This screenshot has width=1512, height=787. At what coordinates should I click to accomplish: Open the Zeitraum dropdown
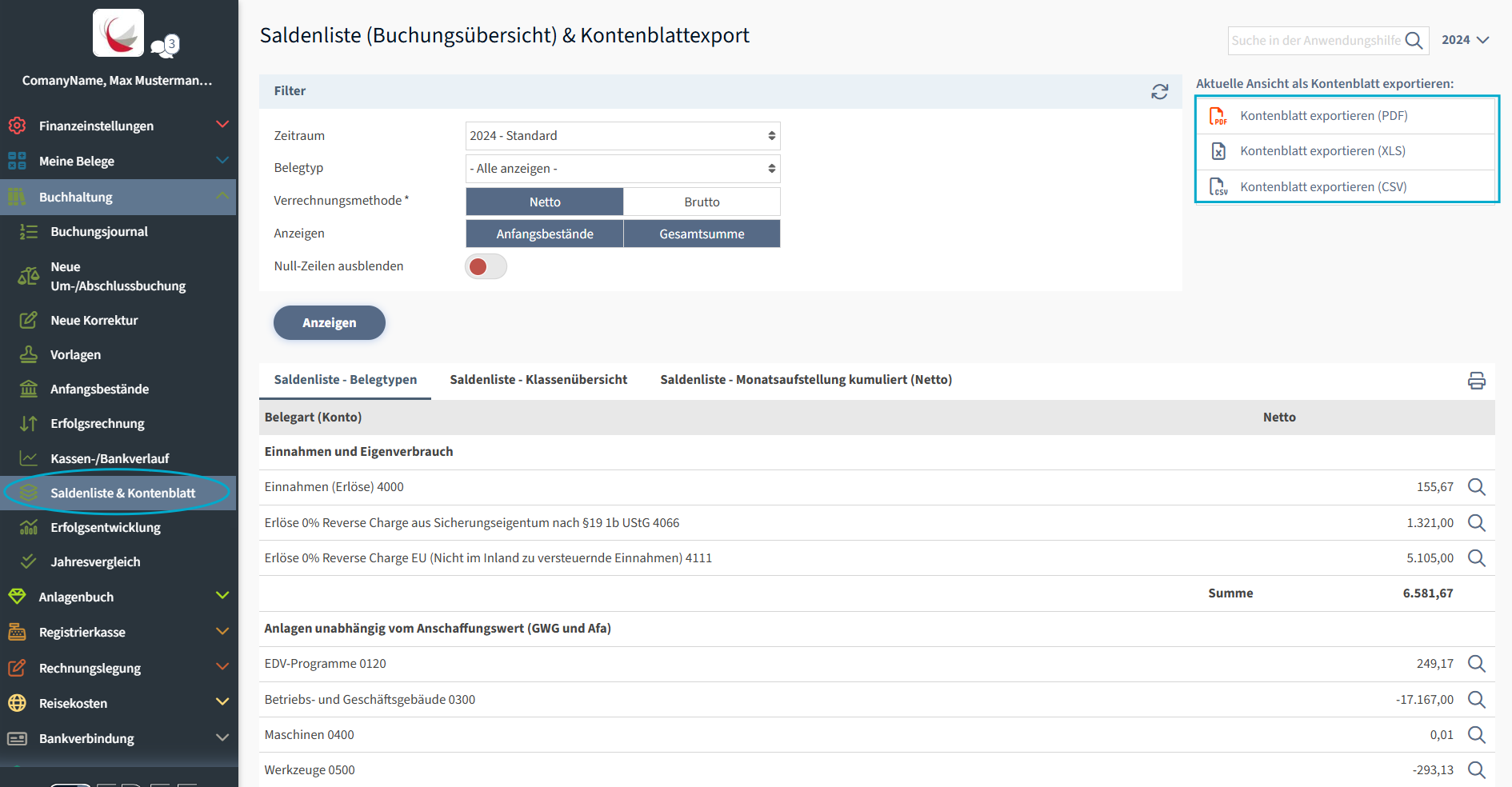tap(622, 136)
